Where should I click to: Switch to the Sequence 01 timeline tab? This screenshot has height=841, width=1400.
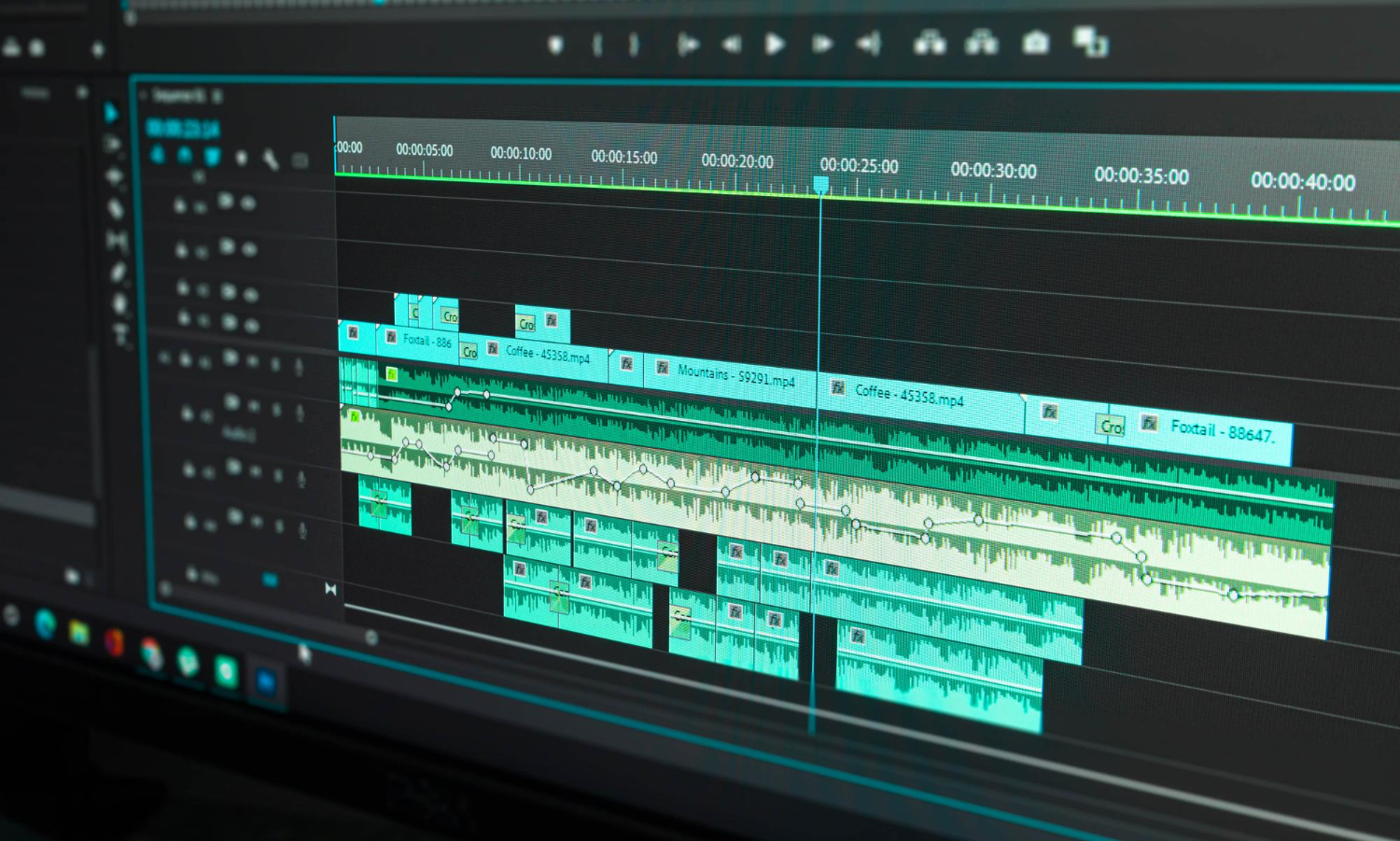click(177, 95)
